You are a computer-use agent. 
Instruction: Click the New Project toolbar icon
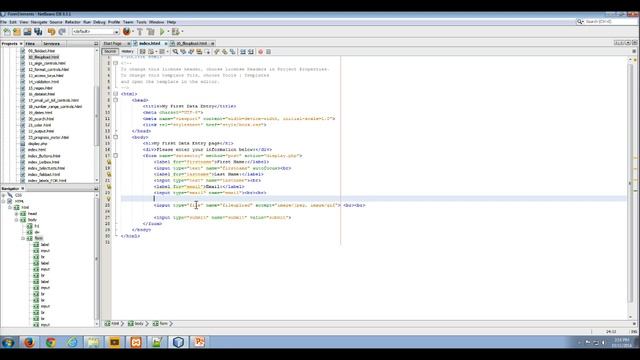[x=17, y=32]
